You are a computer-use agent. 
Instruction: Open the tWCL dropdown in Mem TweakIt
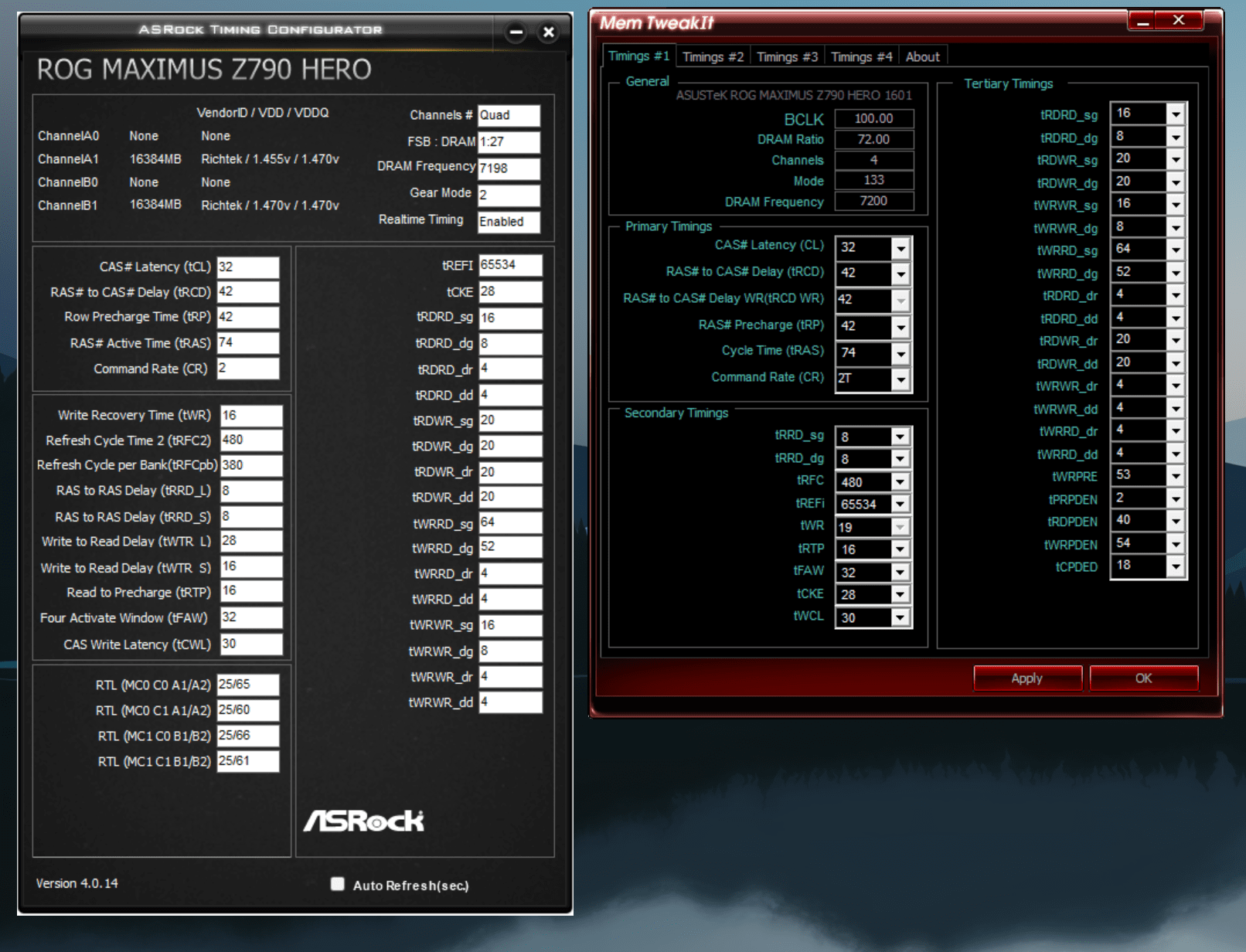point(900,618)
